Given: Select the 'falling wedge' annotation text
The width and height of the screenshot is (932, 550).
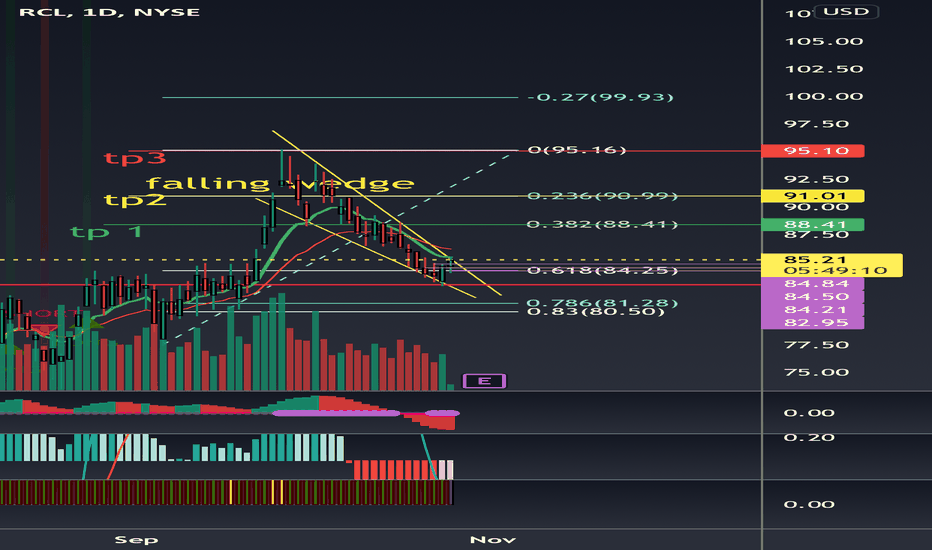Looking at the screenshot, I should tap(280, 183).
